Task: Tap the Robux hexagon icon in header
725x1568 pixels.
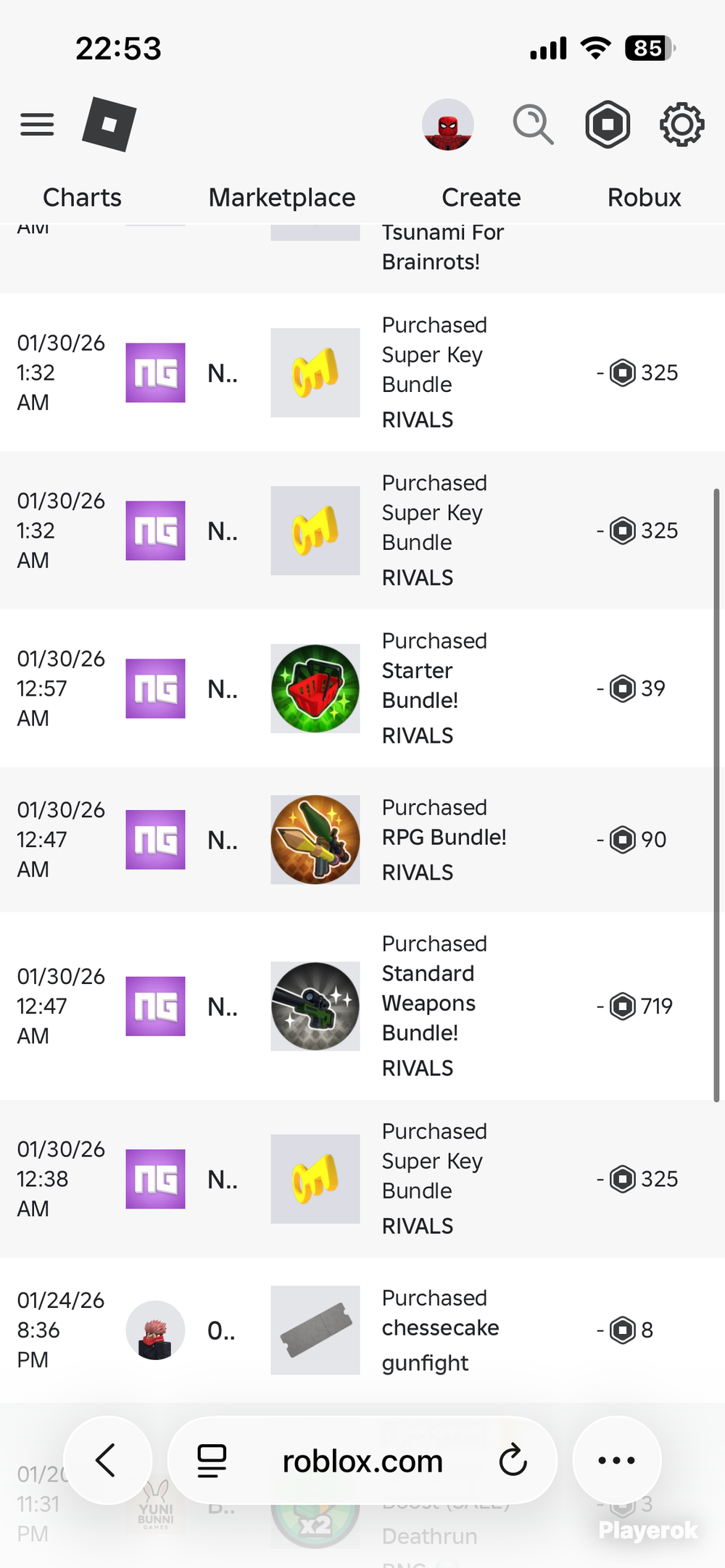Action: tap(608, 125)
